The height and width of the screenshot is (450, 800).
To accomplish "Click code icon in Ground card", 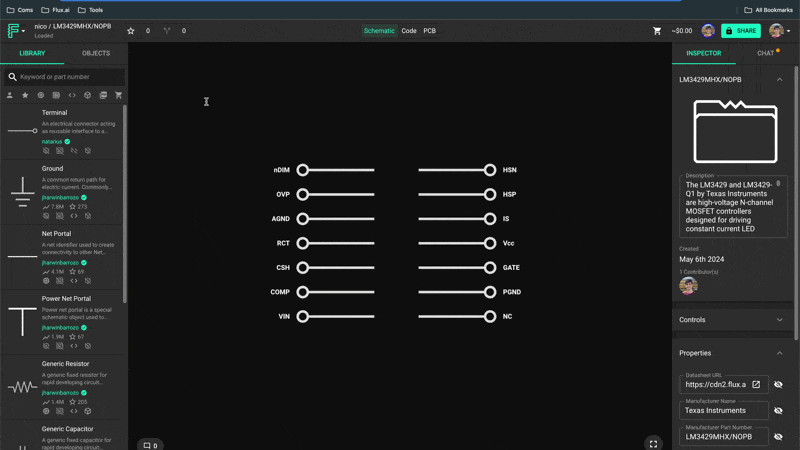I will tap(74, 216).
